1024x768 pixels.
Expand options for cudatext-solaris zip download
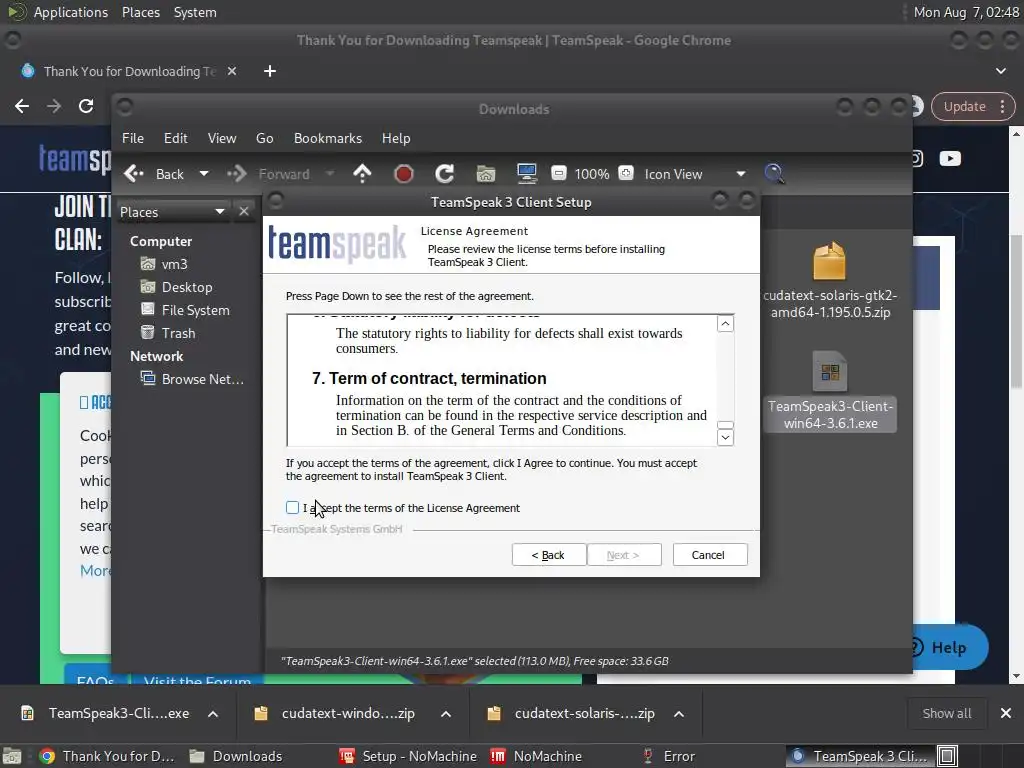tap(679, 714)
